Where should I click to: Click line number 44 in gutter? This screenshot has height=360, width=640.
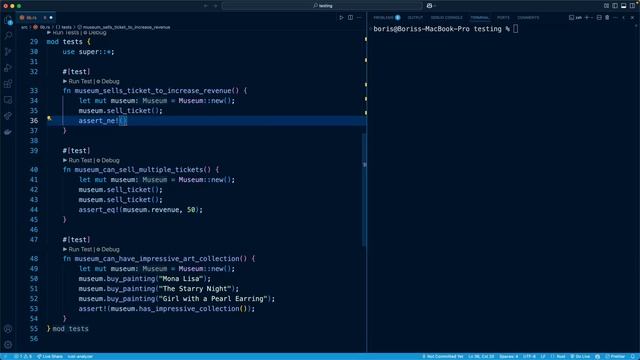[x=34, y=210]
